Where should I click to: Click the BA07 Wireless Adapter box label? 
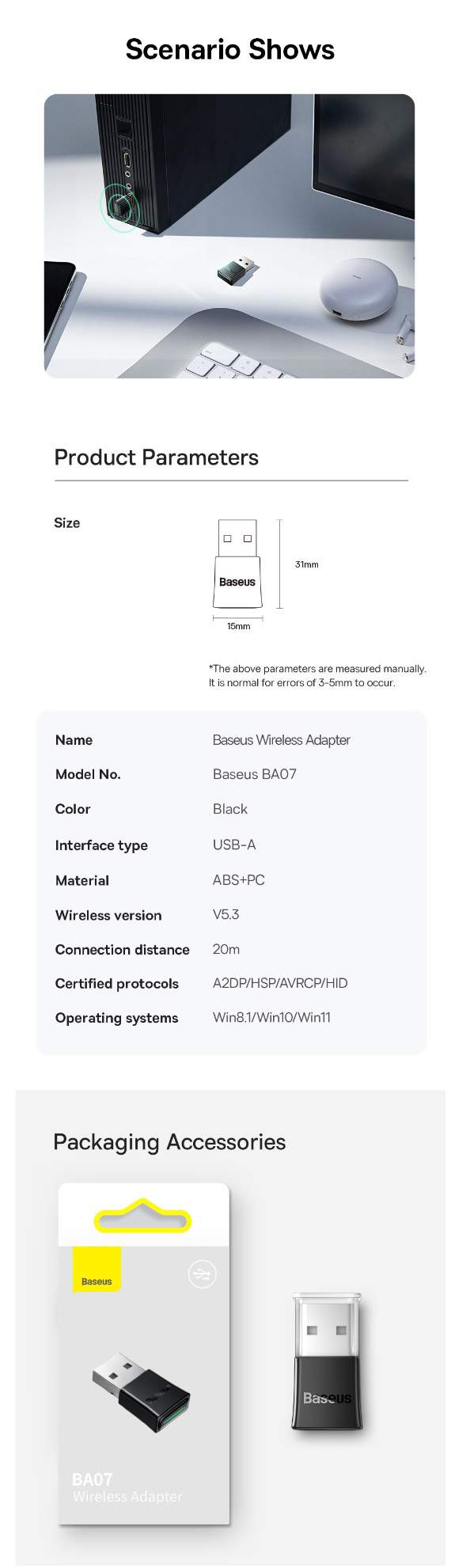pyautogui.click(x=127, y=1487)
